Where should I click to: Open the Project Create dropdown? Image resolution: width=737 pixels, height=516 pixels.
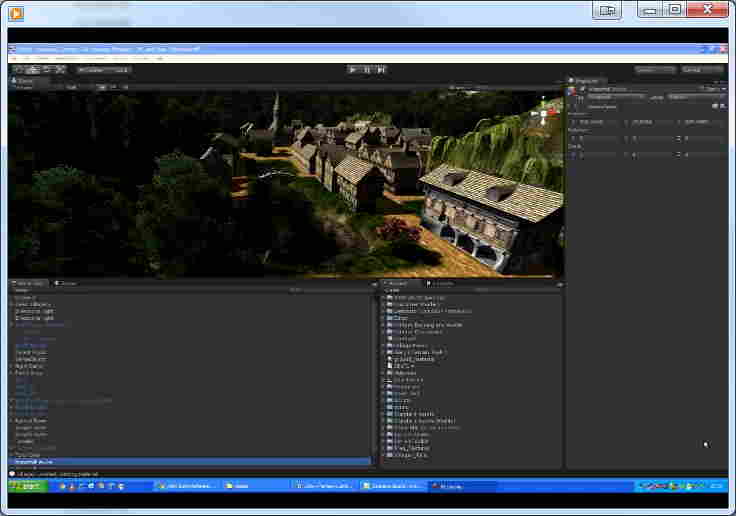[392, 290]
